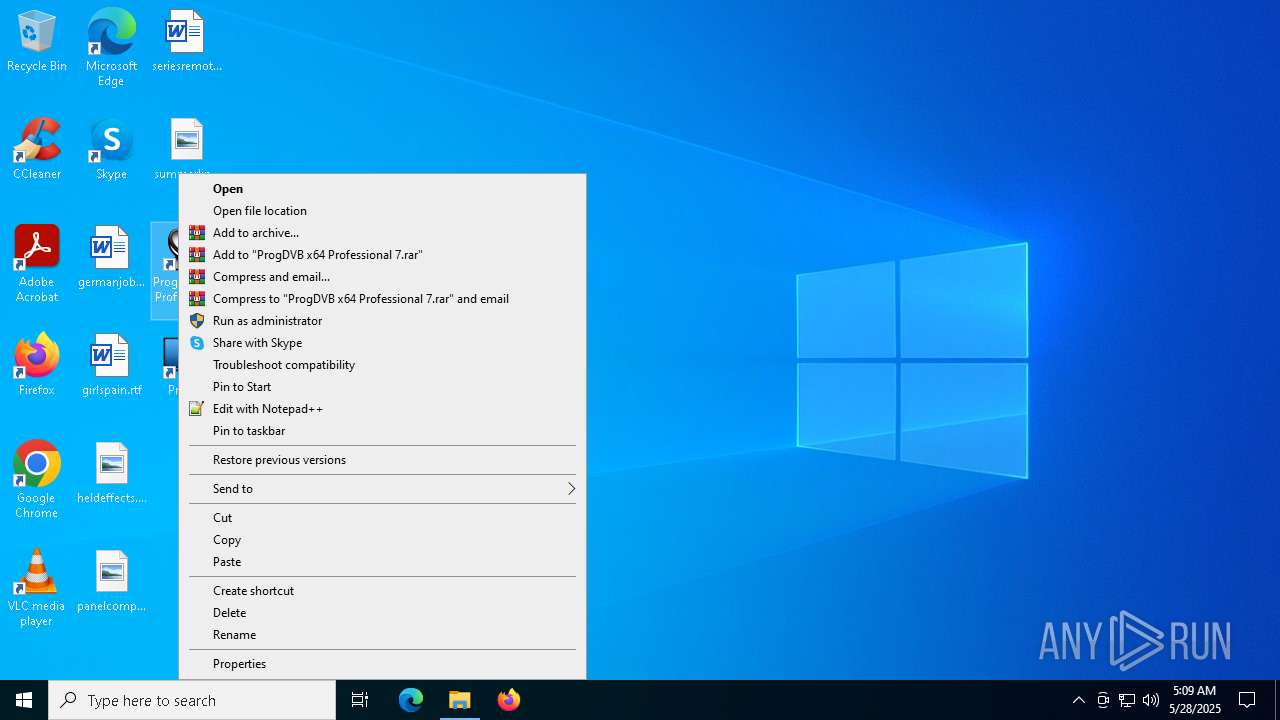Select Pin to Start
Viewport: 1280px width, 720px height.
click(382, 387)
